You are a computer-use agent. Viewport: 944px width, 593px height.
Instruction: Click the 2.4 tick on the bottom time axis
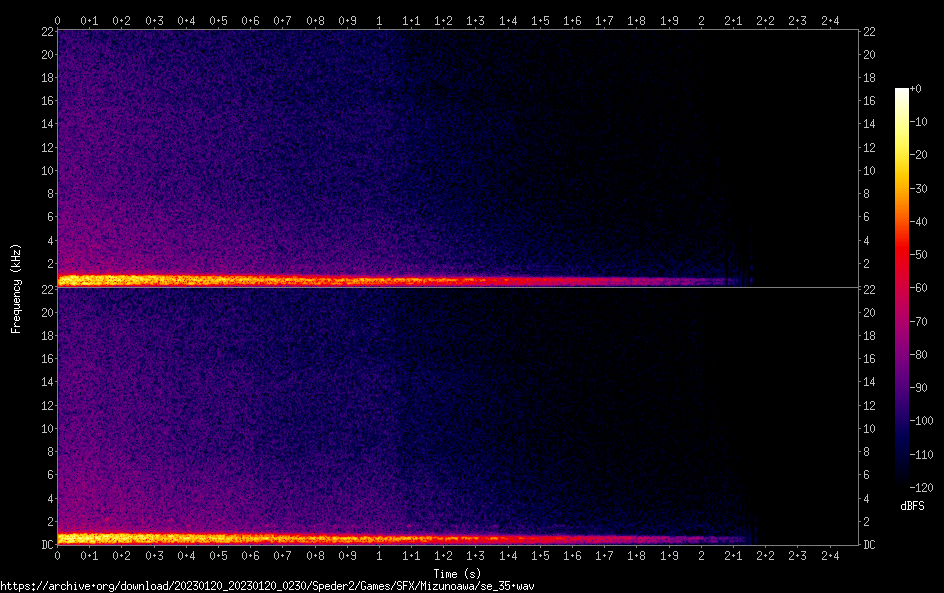click(x=829, y=555)
